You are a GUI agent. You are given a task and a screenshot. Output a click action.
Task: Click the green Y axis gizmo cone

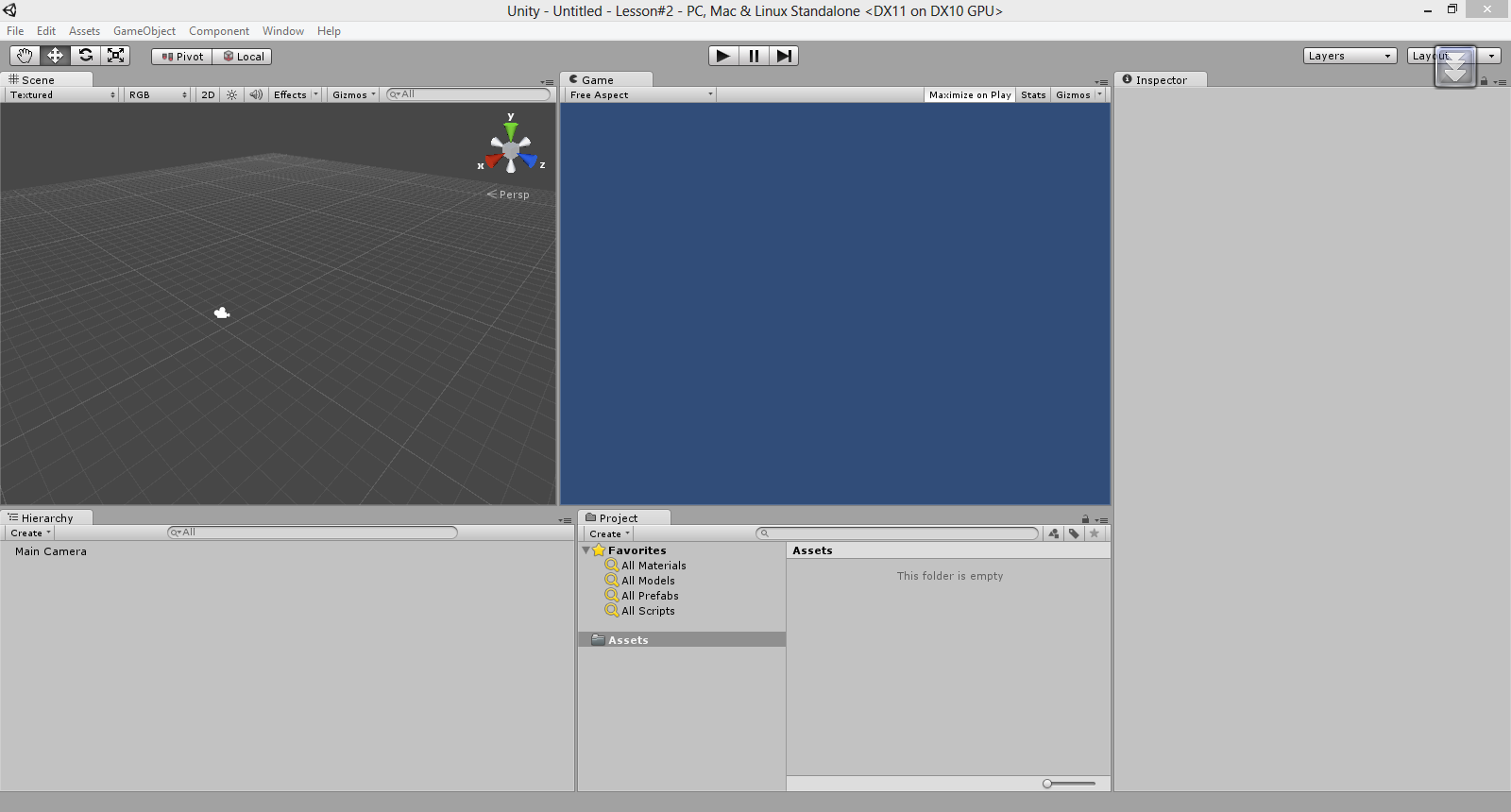[x=511, y=130]
